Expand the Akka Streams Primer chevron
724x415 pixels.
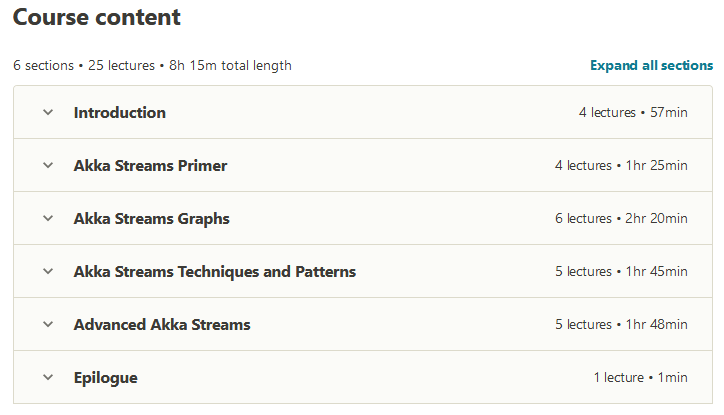pyautogui.click(x=47, y=165)
